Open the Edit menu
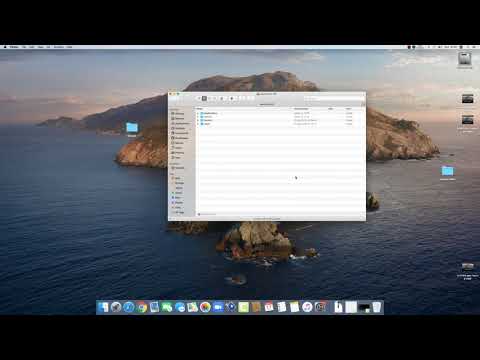Screen dimensions: 480x360 tap(32, 47)
